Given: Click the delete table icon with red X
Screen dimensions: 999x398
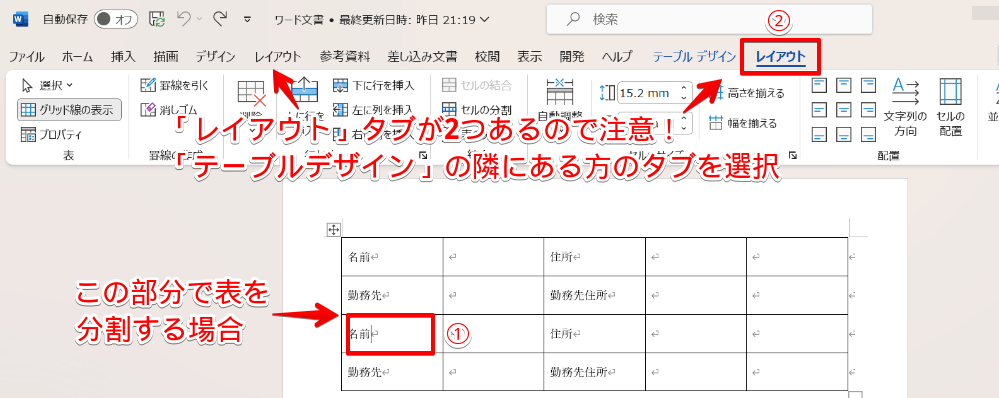Looking at the screenshot, I should click(x=251, y=94).
